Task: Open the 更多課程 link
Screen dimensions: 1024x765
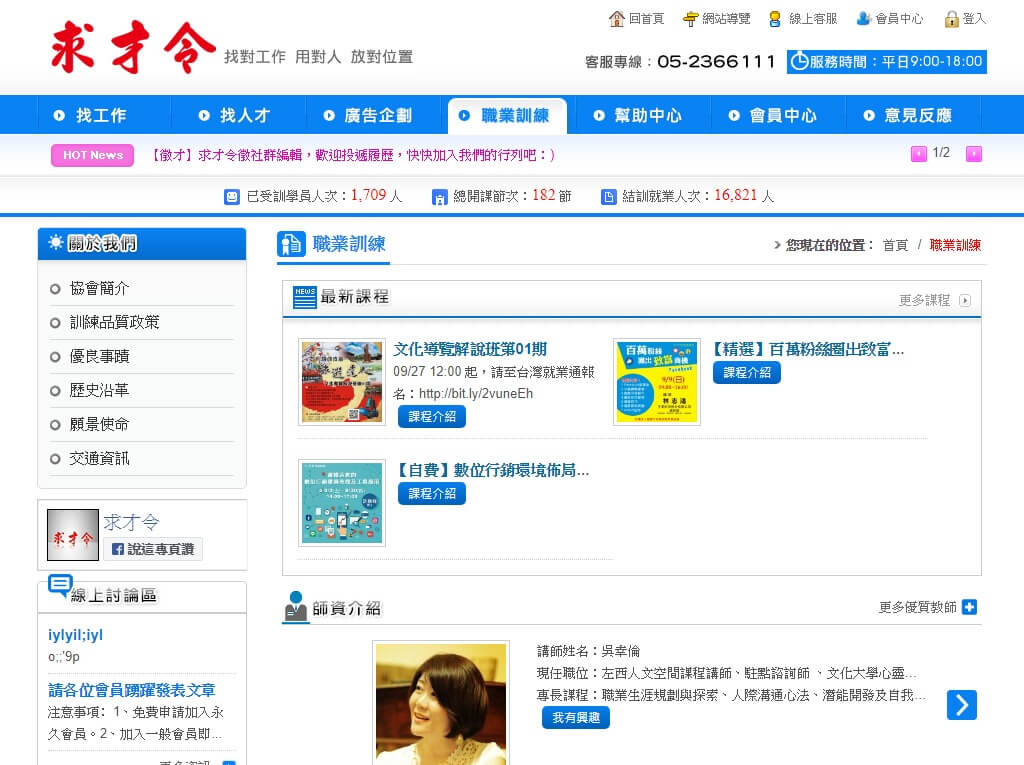Action: 924,301
